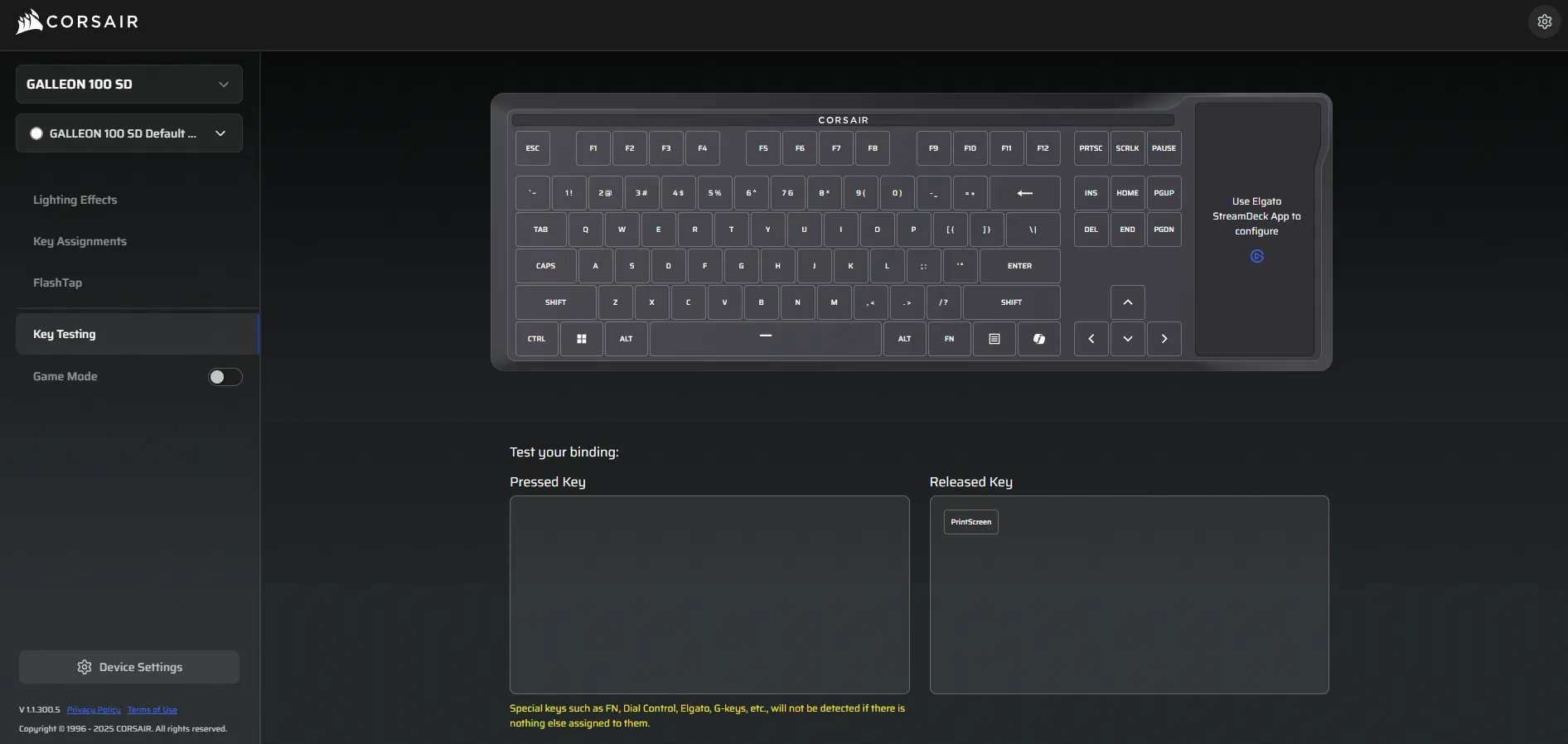
Task: Click the M key on the keyboard
Action: (x=835, y=302)
